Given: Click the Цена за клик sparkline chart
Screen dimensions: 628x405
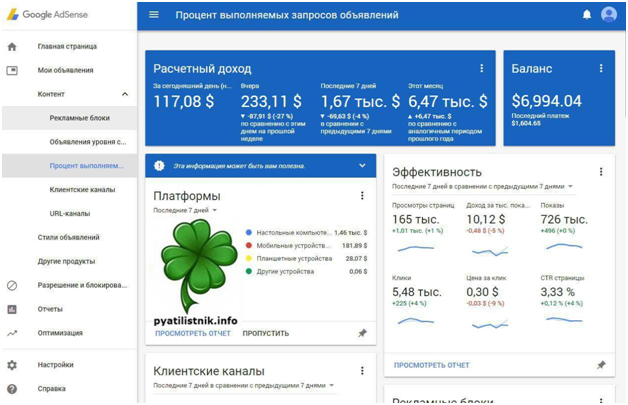Looking at the screenshot, I should point(490,324).
